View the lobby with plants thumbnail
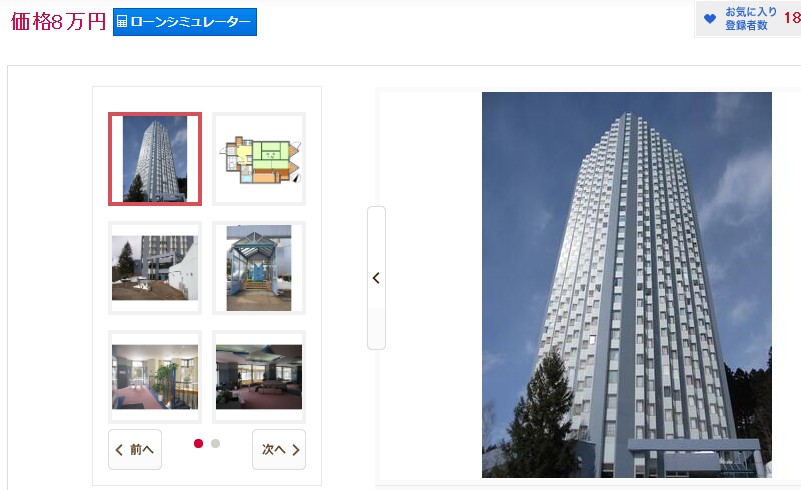801x490 pixels. (155, 377)
